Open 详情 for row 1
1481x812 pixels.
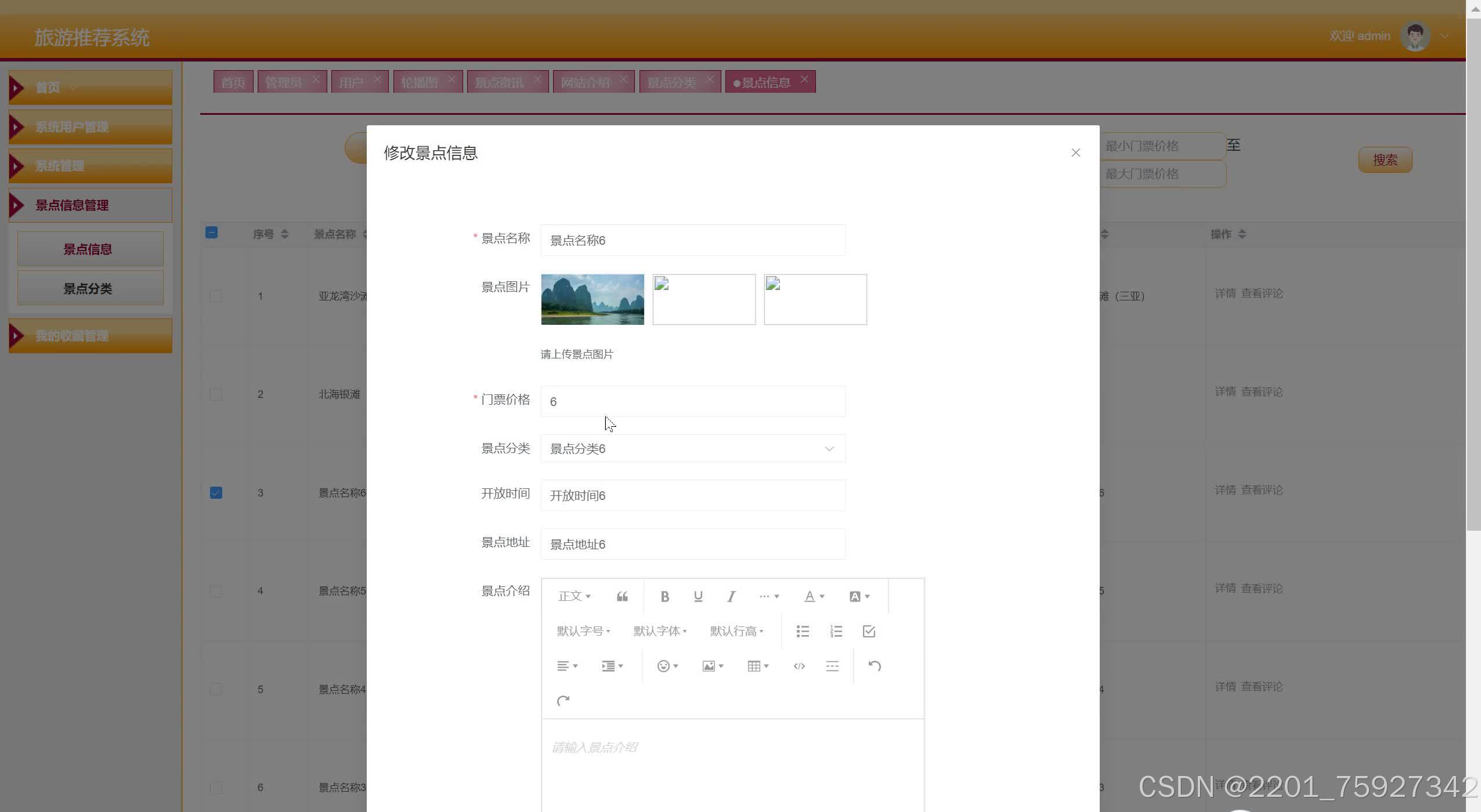coord(1225,293)
